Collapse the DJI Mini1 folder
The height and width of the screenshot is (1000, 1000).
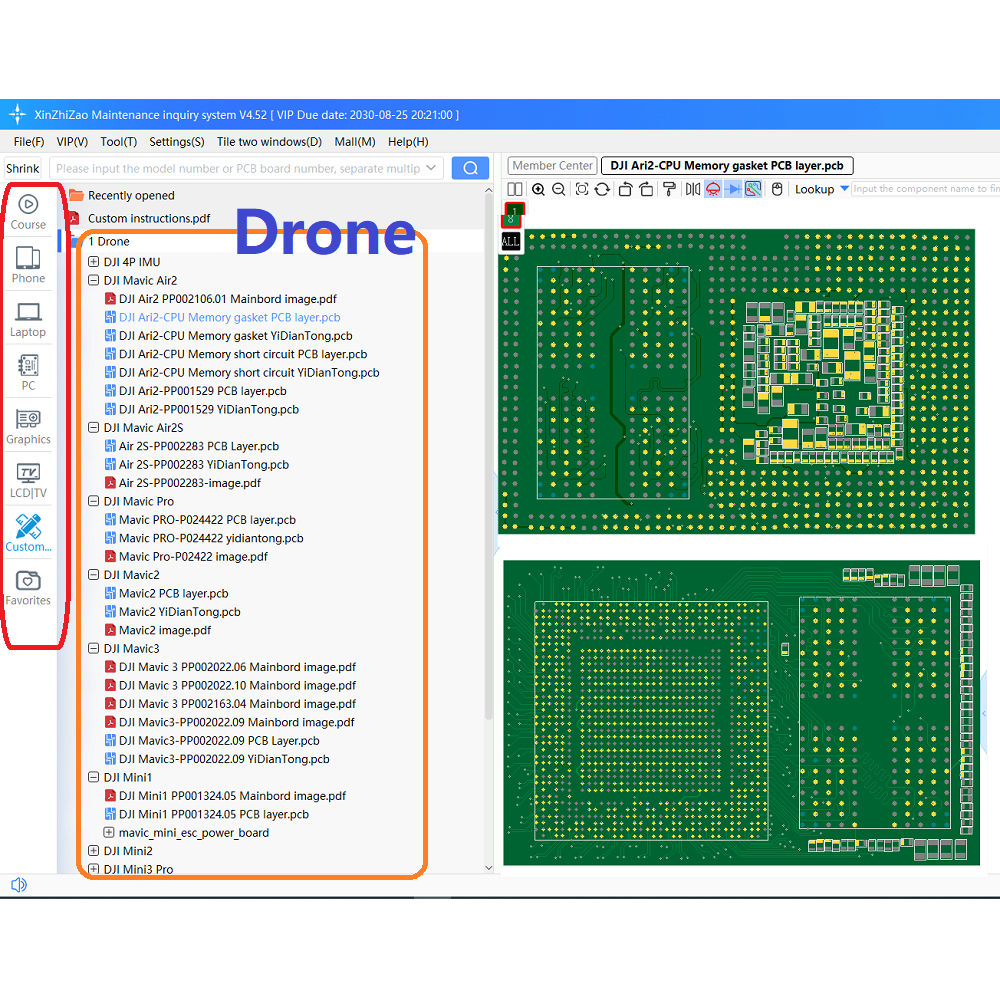tap(93, 777)
